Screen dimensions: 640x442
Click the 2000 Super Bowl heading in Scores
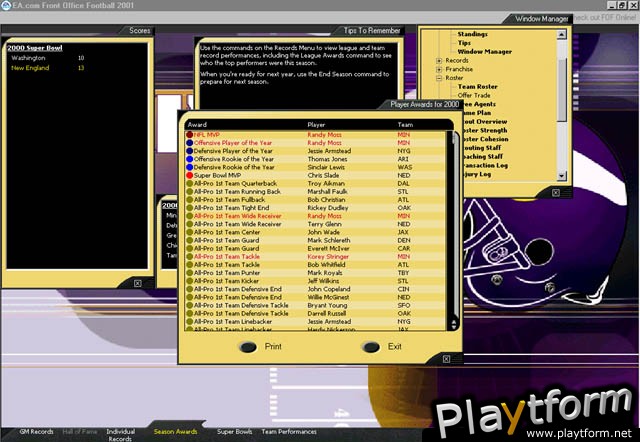35,48
